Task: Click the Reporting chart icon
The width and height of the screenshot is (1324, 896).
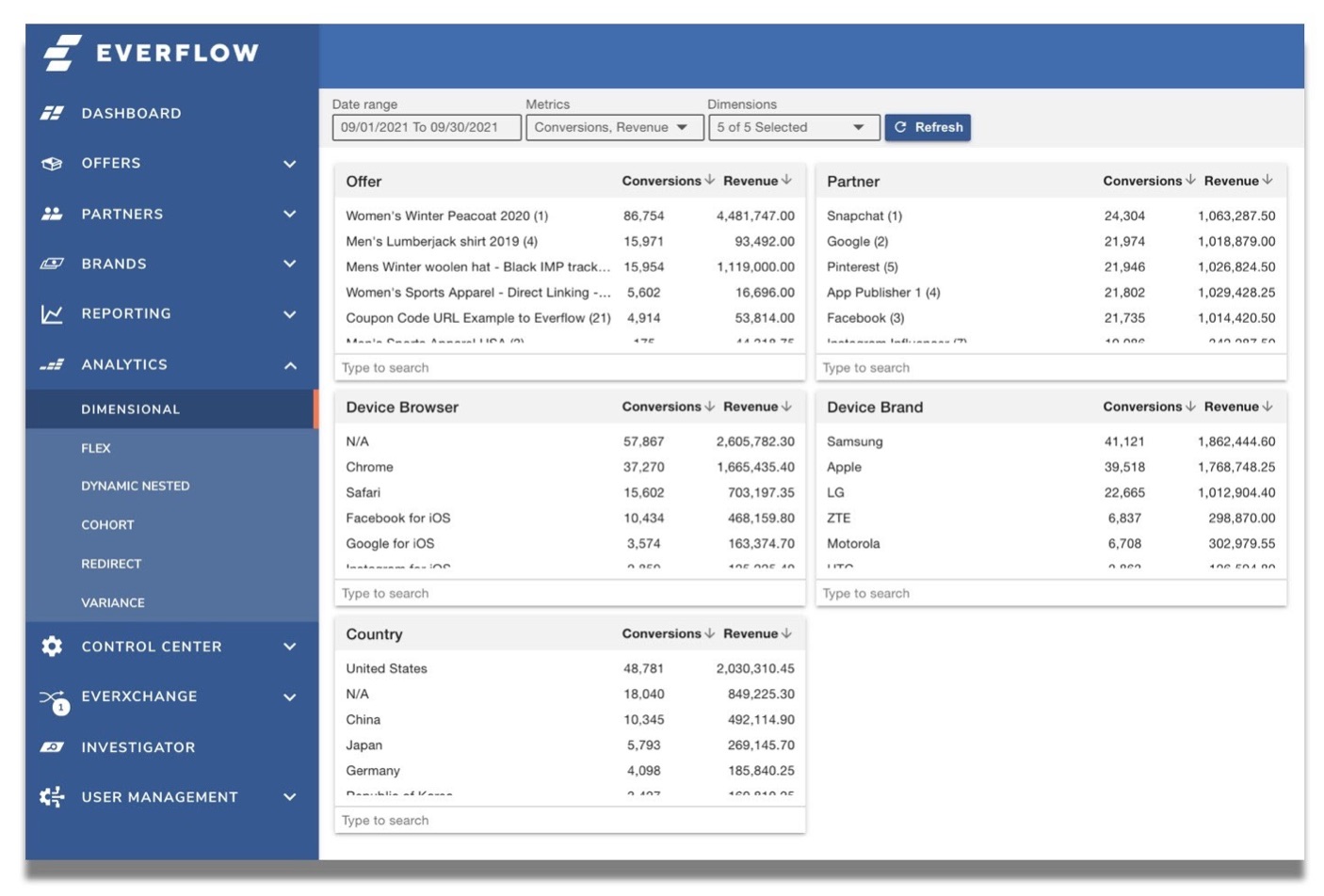Action: coord(52,313)
